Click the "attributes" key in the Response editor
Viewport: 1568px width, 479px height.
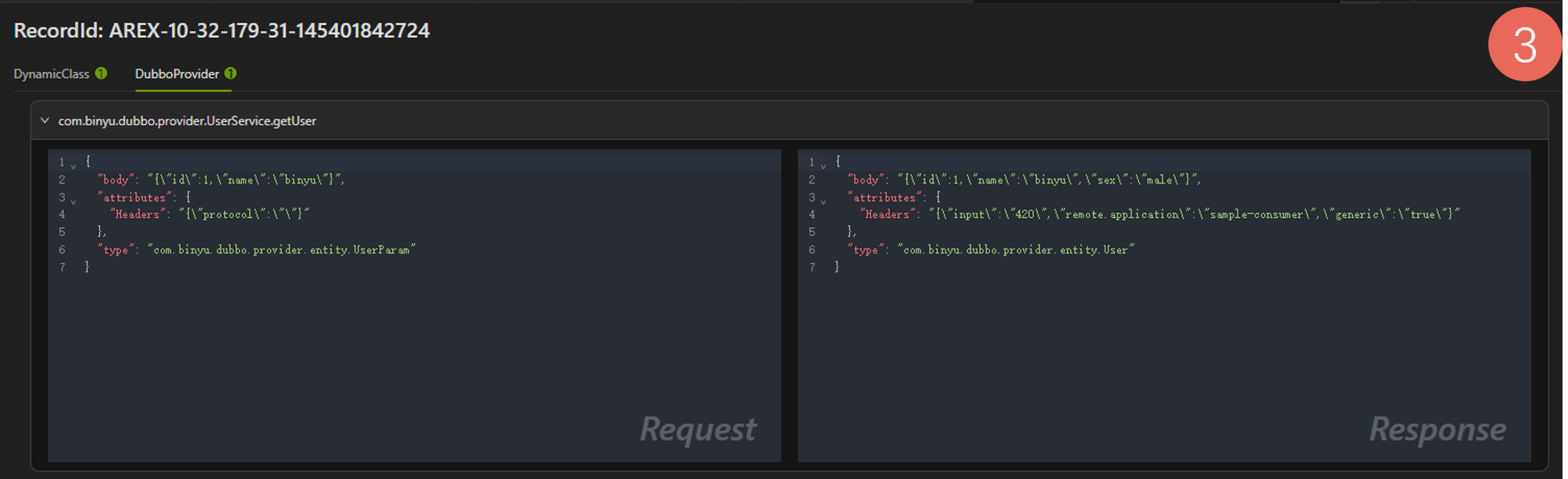[885, 198]
